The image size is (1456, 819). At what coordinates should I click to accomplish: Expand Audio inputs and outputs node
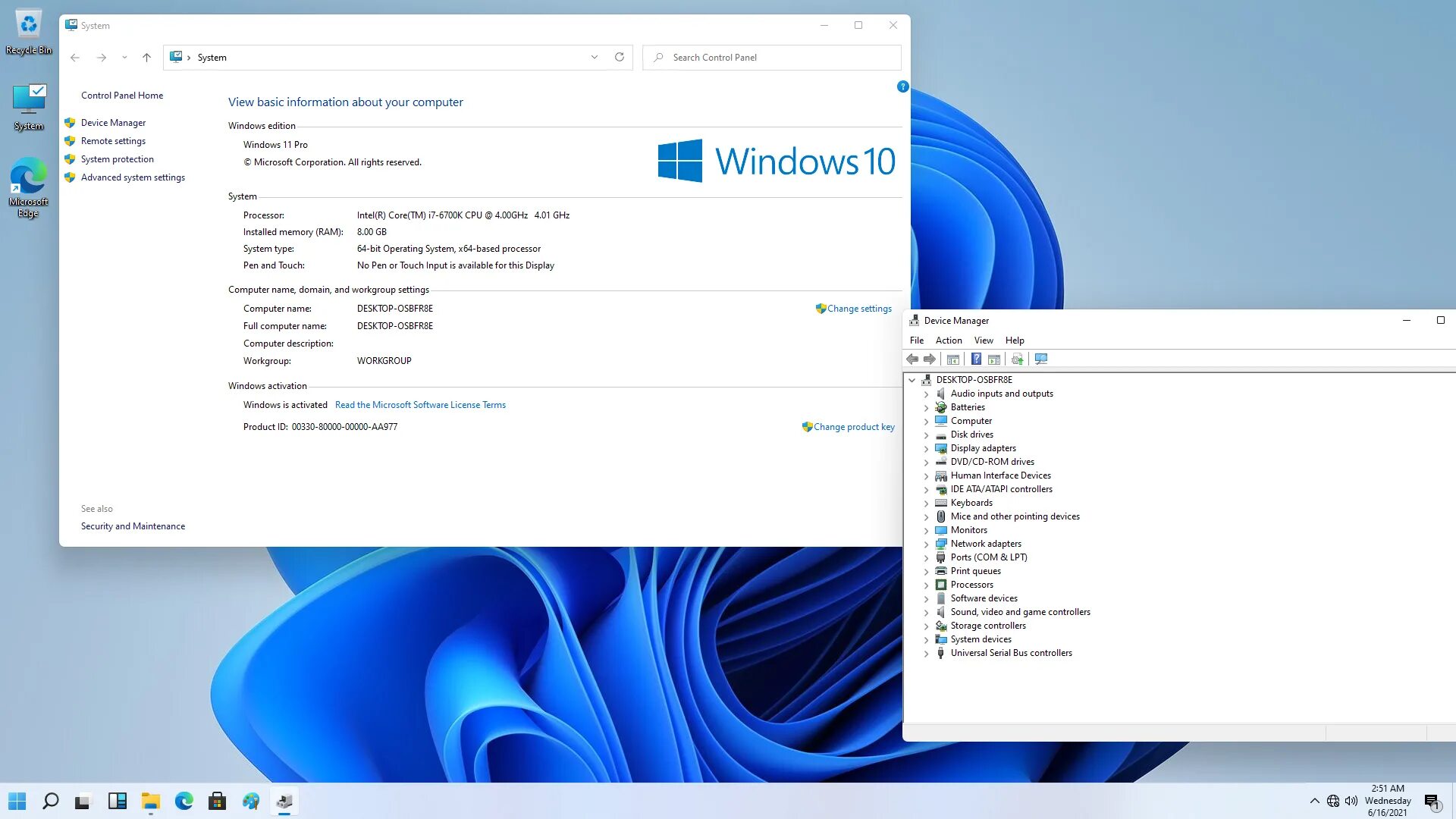926,394
